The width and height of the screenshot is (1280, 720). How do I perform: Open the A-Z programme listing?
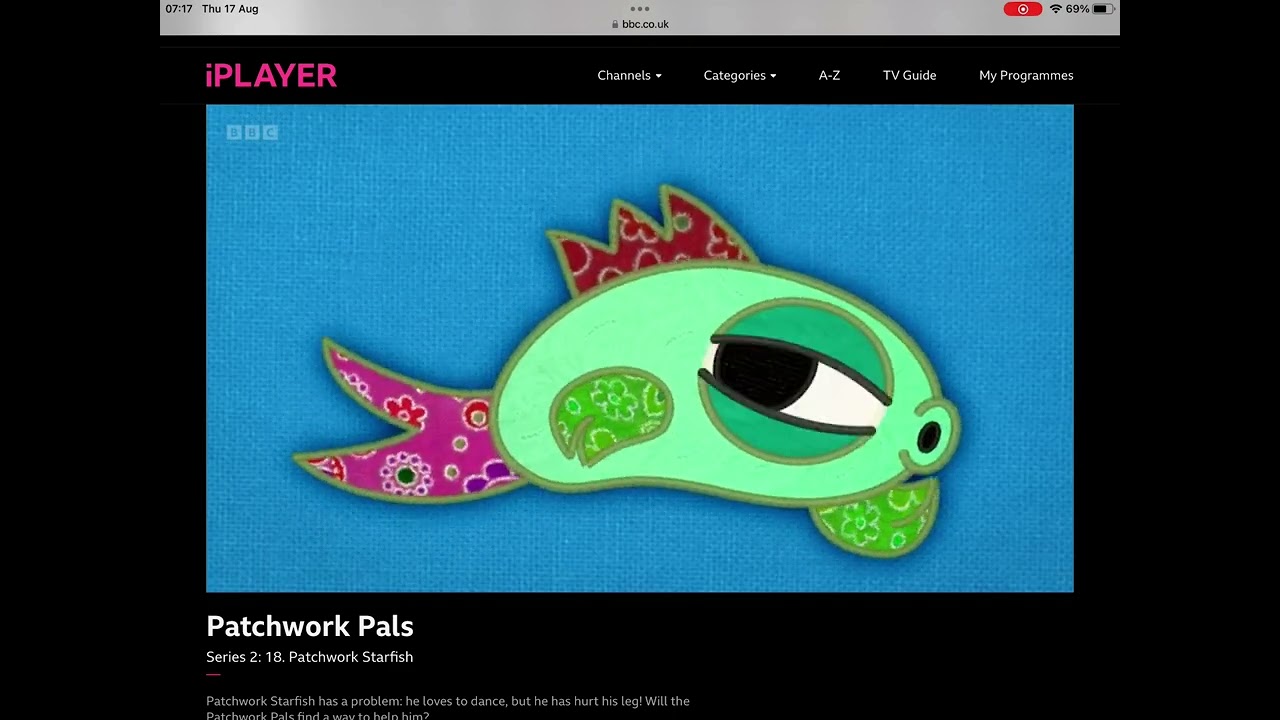coord(829,76)
